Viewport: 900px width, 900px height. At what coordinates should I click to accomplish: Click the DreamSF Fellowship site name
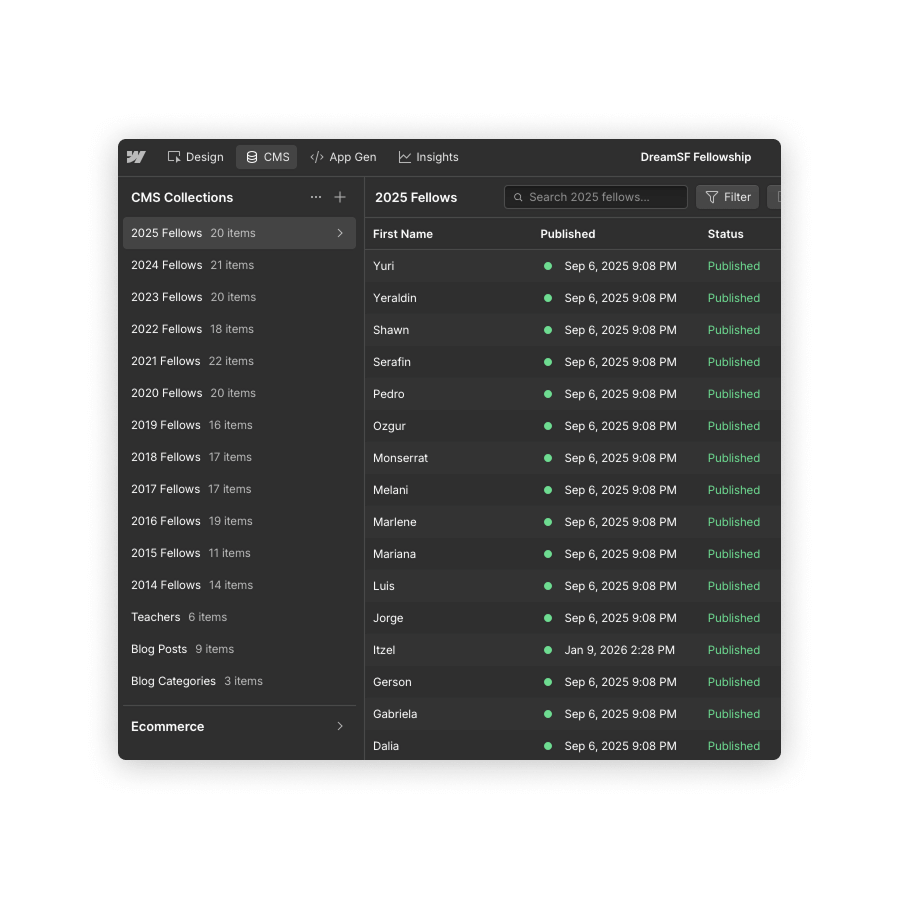pos(696,157)
